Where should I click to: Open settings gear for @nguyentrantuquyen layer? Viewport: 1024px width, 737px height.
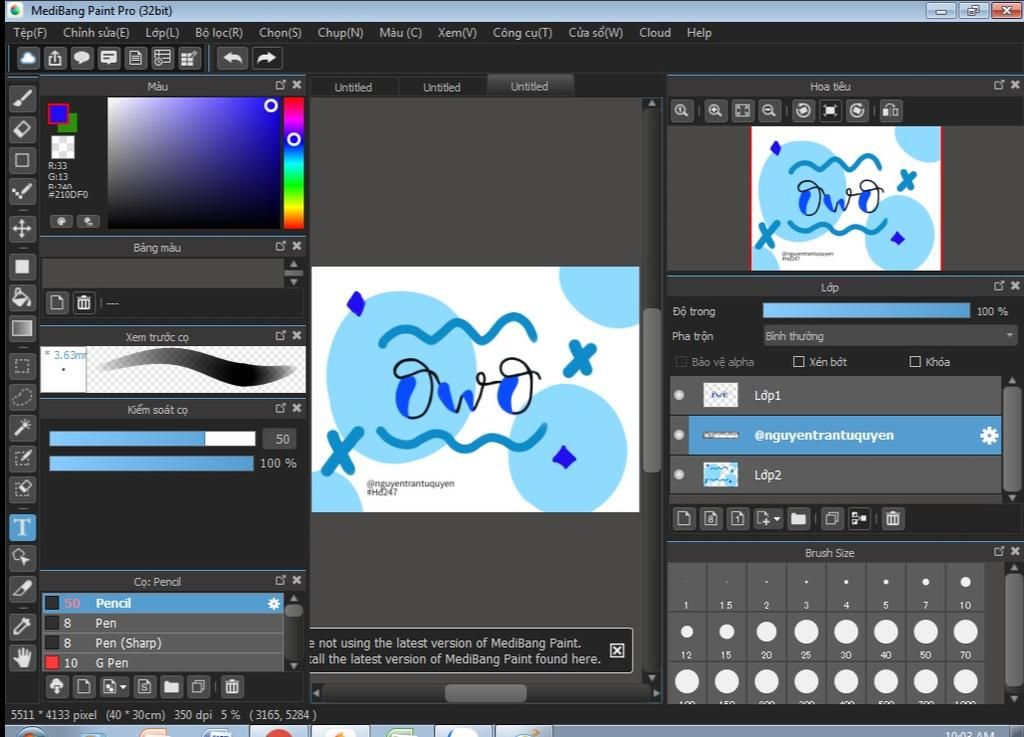tap(989, 435)
